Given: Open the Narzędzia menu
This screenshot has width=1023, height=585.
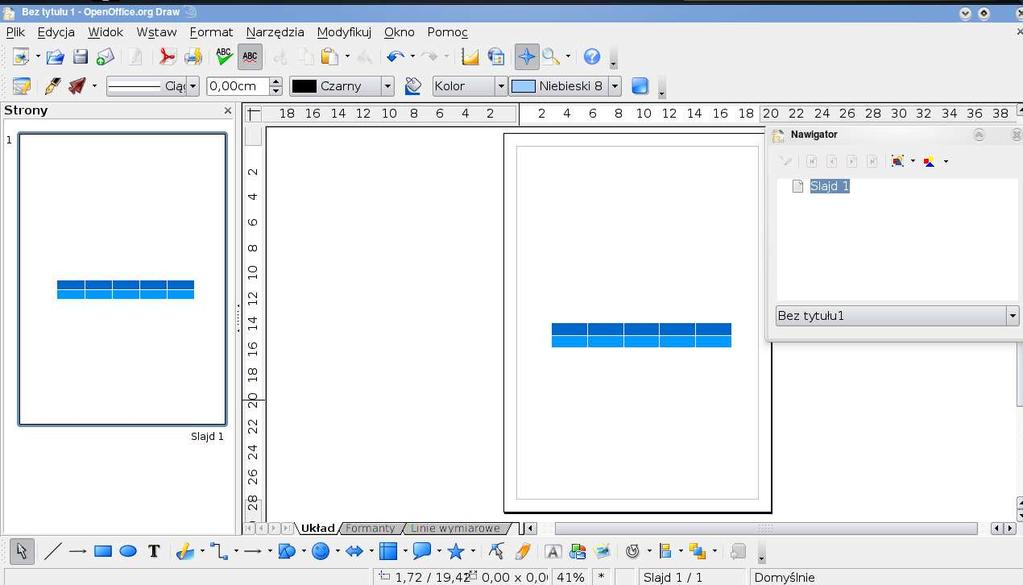Looking at the screenshot, I should pyautogui.click(x=275, y=32).
